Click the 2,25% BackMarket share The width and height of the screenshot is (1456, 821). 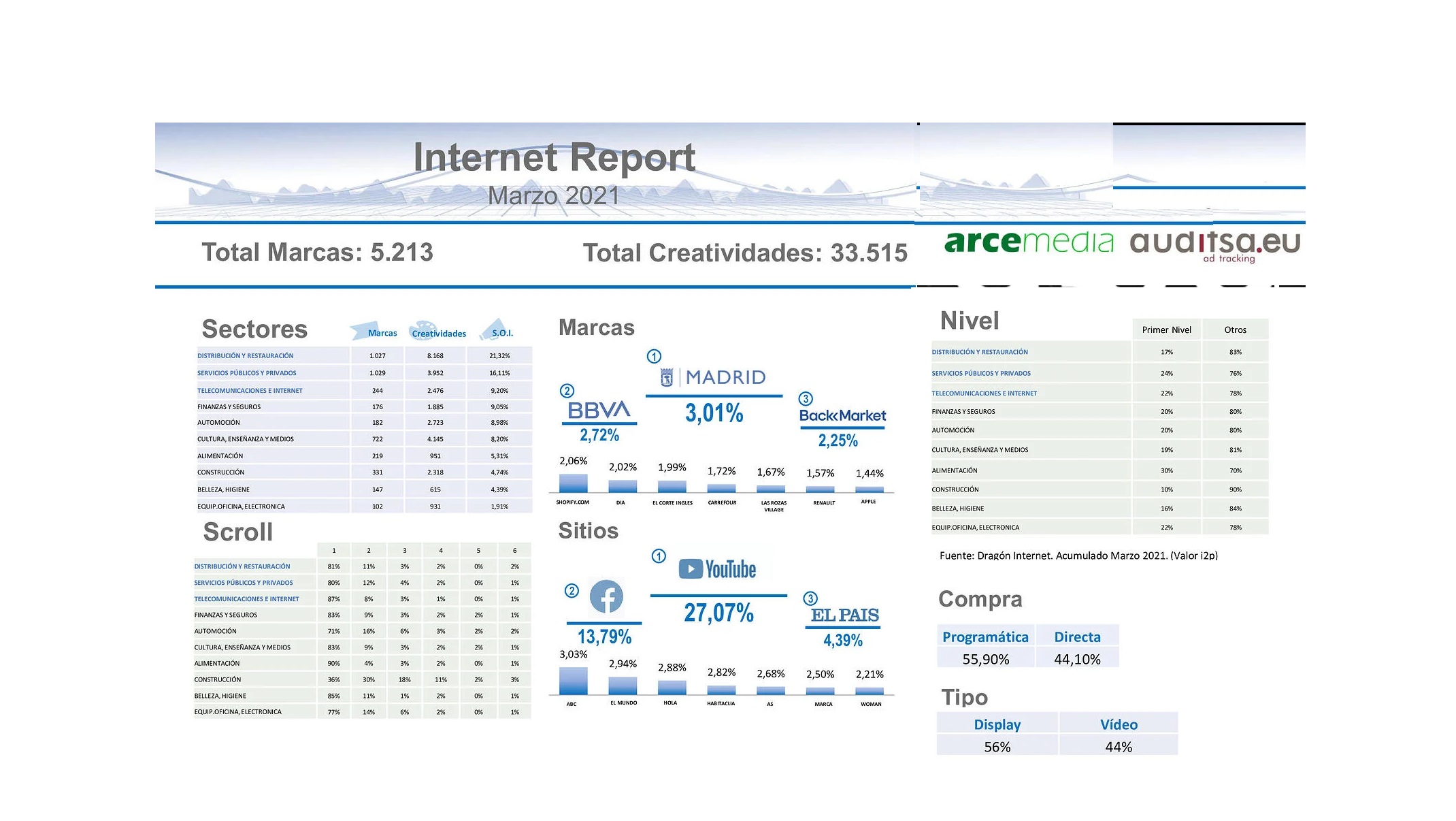tap(838, 440)
